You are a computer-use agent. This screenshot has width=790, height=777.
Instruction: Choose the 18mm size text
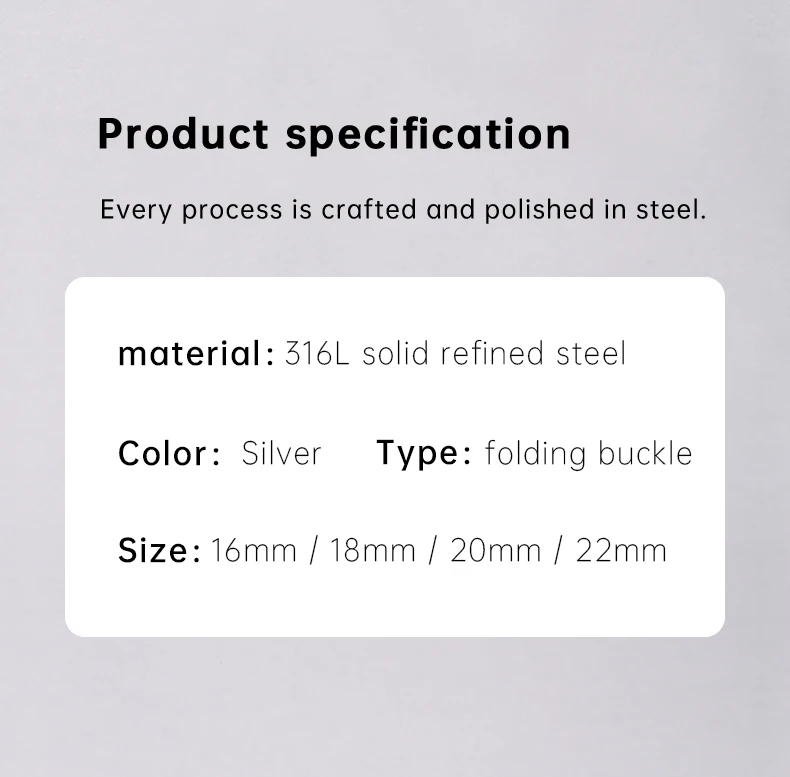[x=372, y=551]
